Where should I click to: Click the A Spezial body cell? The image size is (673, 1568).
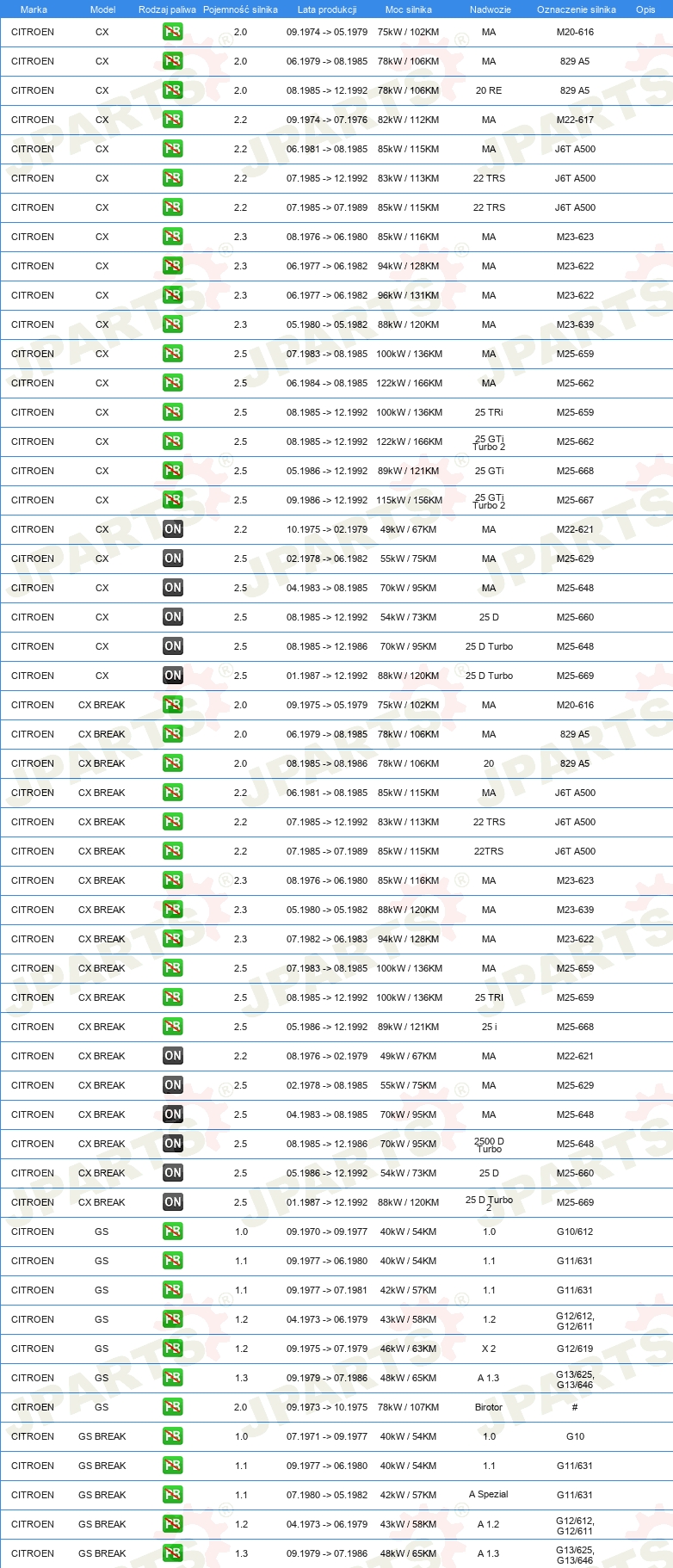(489, 1495)
